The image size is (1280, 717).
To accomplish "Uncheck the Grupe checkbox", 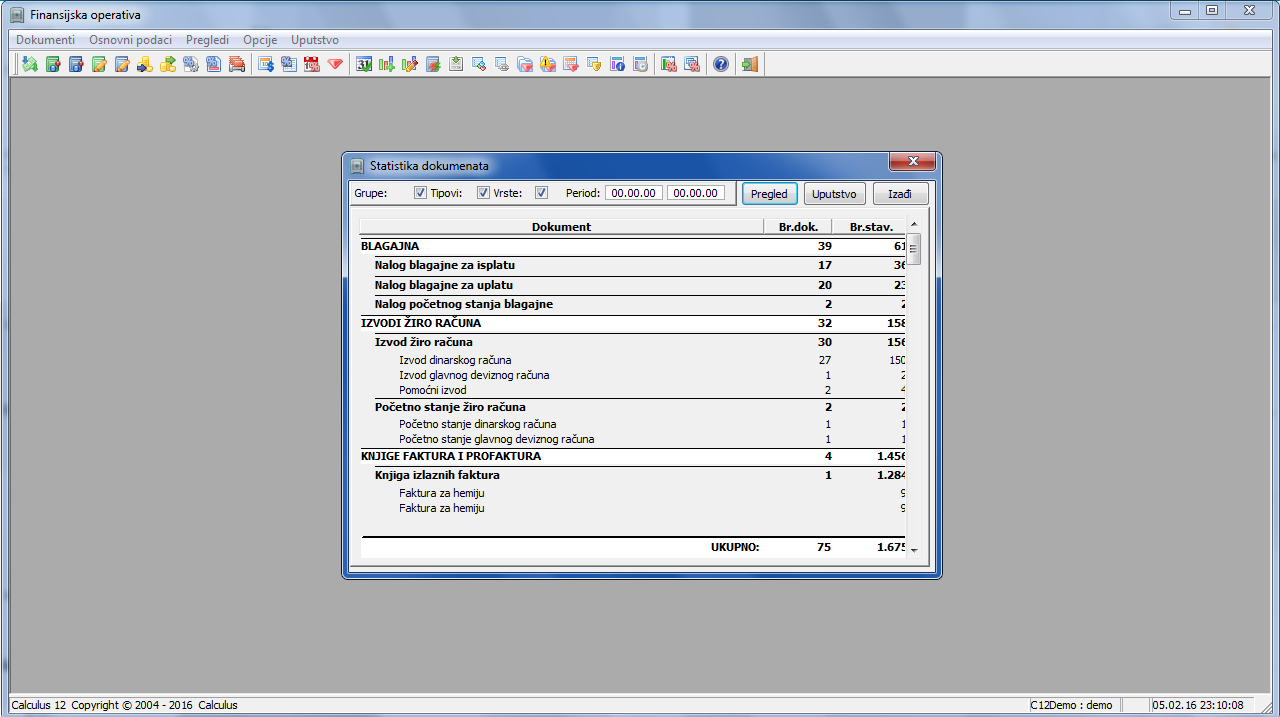I will point(420,193).
